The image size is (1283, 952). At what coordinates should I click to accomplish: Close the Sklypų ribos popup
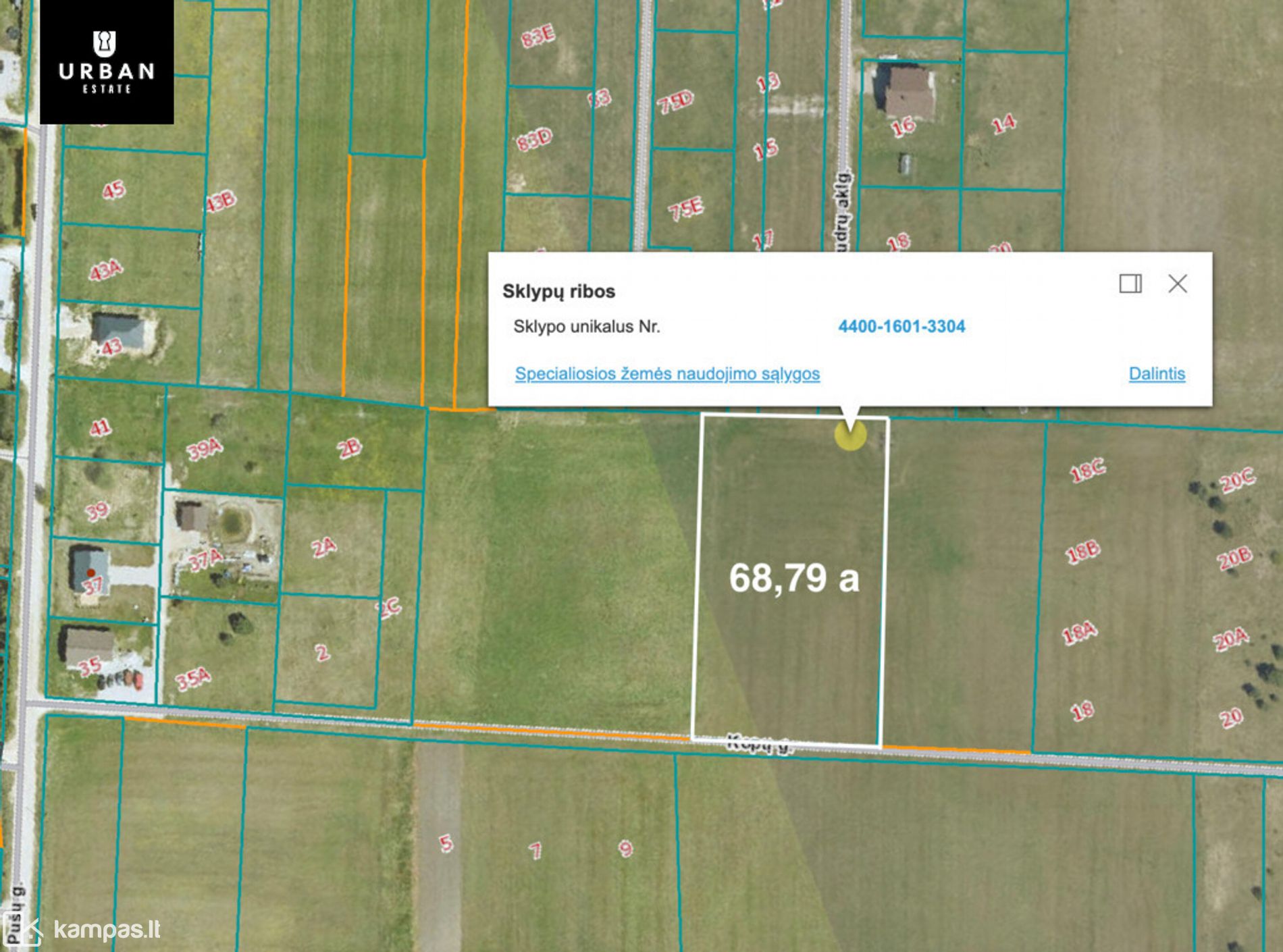(1177, 284)
